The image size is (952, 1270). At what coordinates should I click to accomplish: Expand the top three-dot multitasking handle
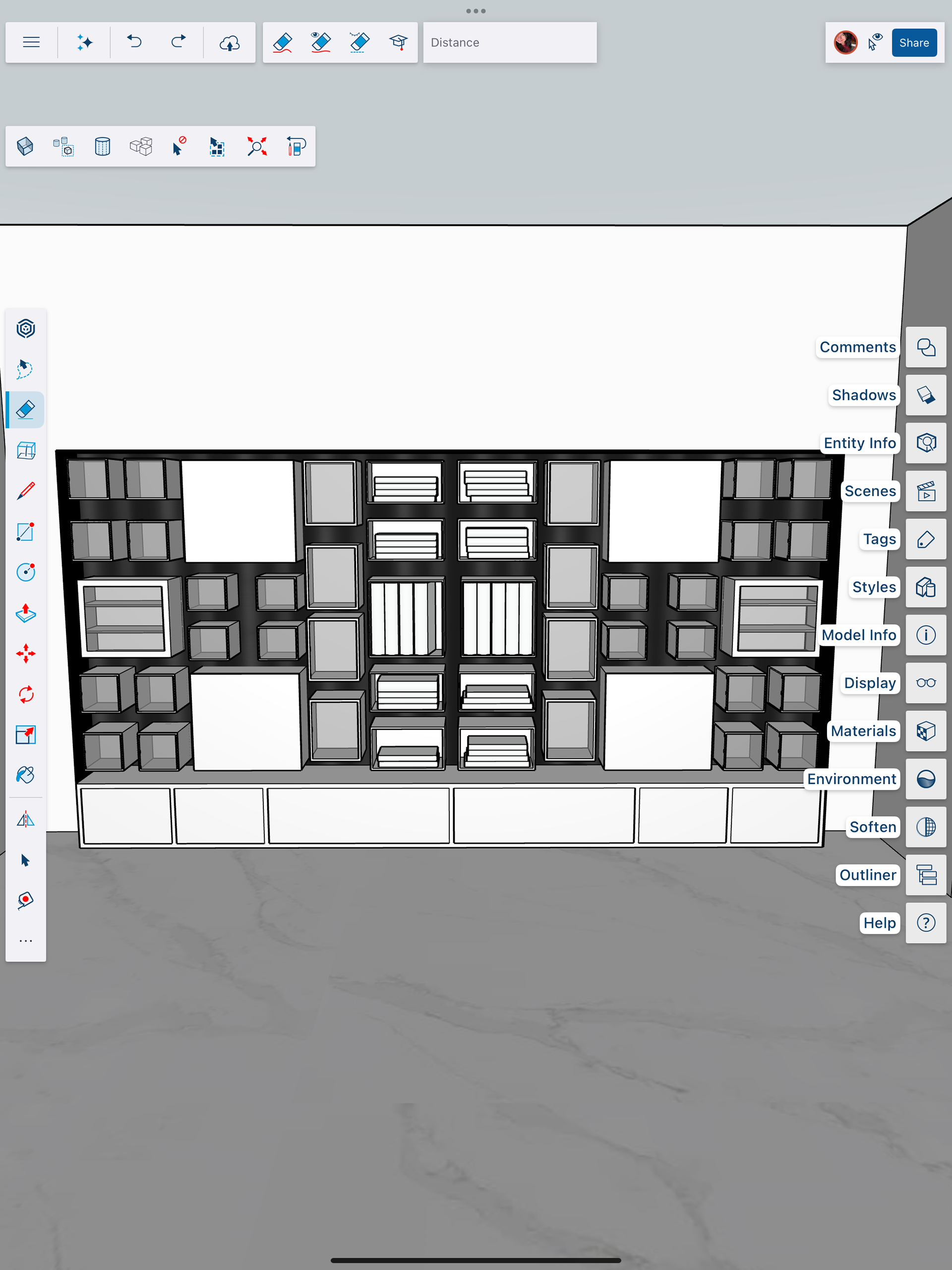476,11
